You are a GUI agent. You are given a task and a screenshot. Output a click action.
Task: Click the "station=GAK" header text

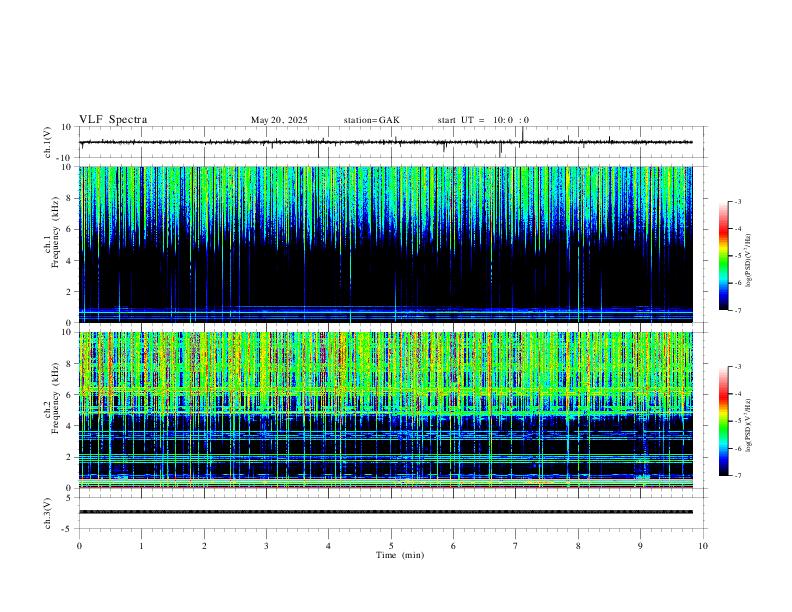(371, 120)
